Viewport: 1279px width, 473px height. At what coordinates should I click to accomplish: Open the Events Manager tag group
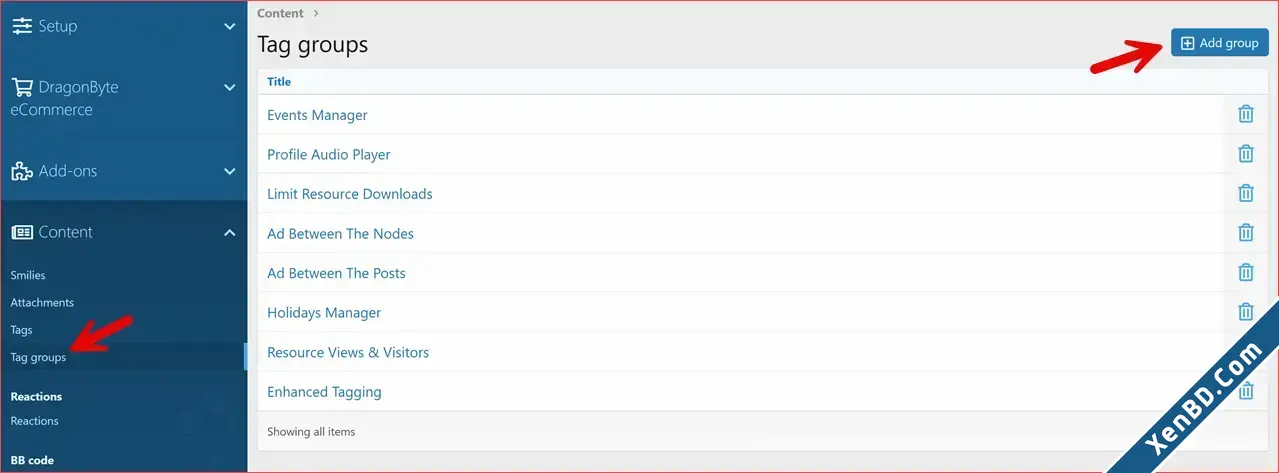coord(317,115)
